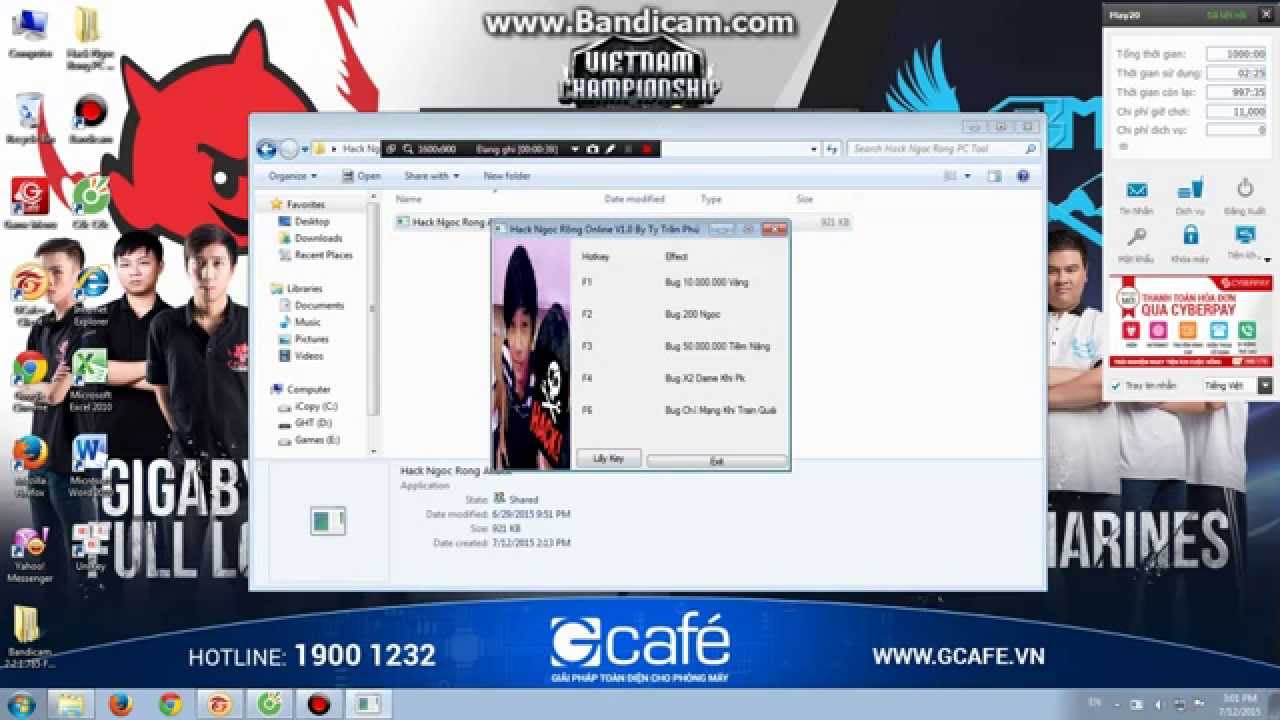Open the UniKey desktop shortcut
The height and width of the screenshot is (720, 1280).
(x=90, y=547)
